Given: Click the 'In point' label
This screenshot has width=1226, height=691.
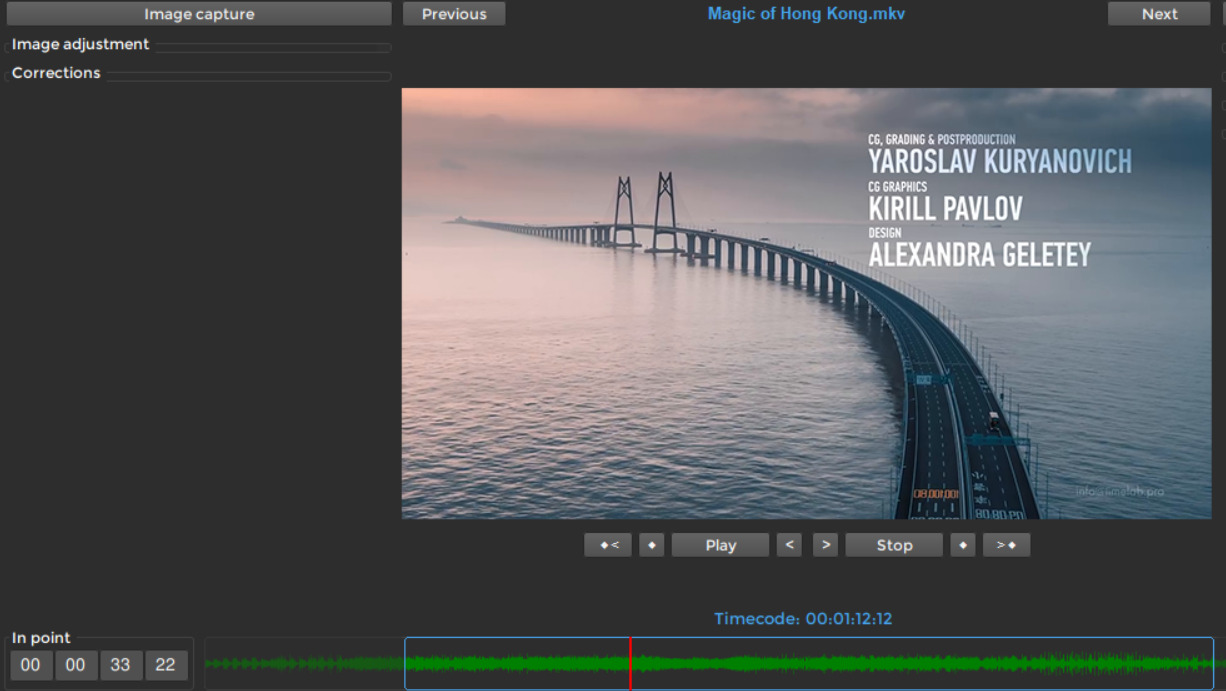Looking at the screenshot, I should pyautogui.click(x=41, y=638).
